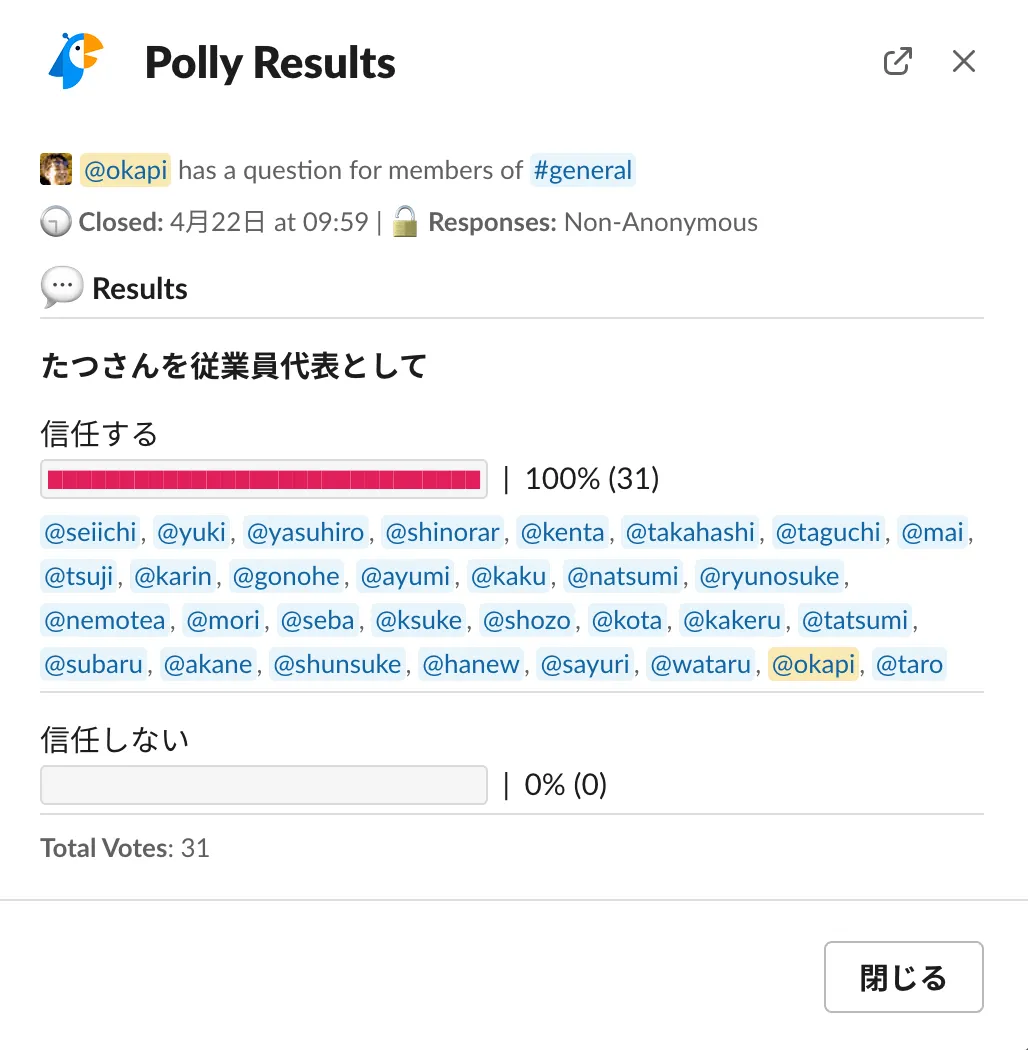Open Polly results in external window
Image resolution: width=1028 pixels, height=1050 pixels.
[898, 61]
